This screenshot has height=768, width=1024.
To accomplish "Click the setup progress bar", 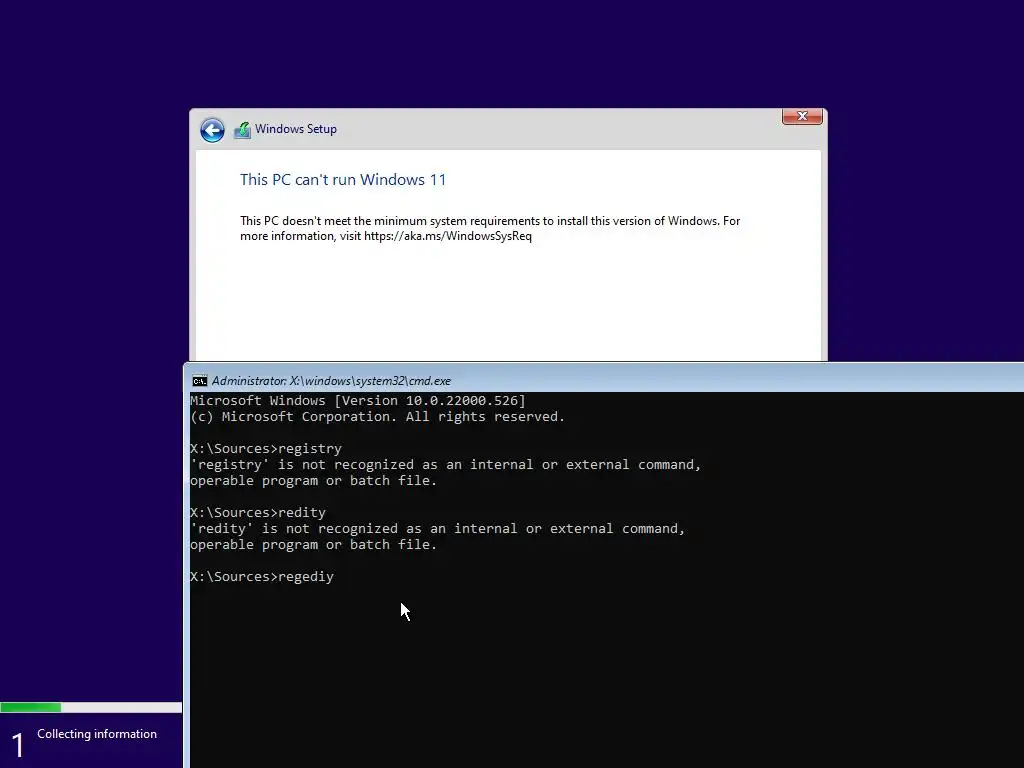I will click(x=91, y=707).
